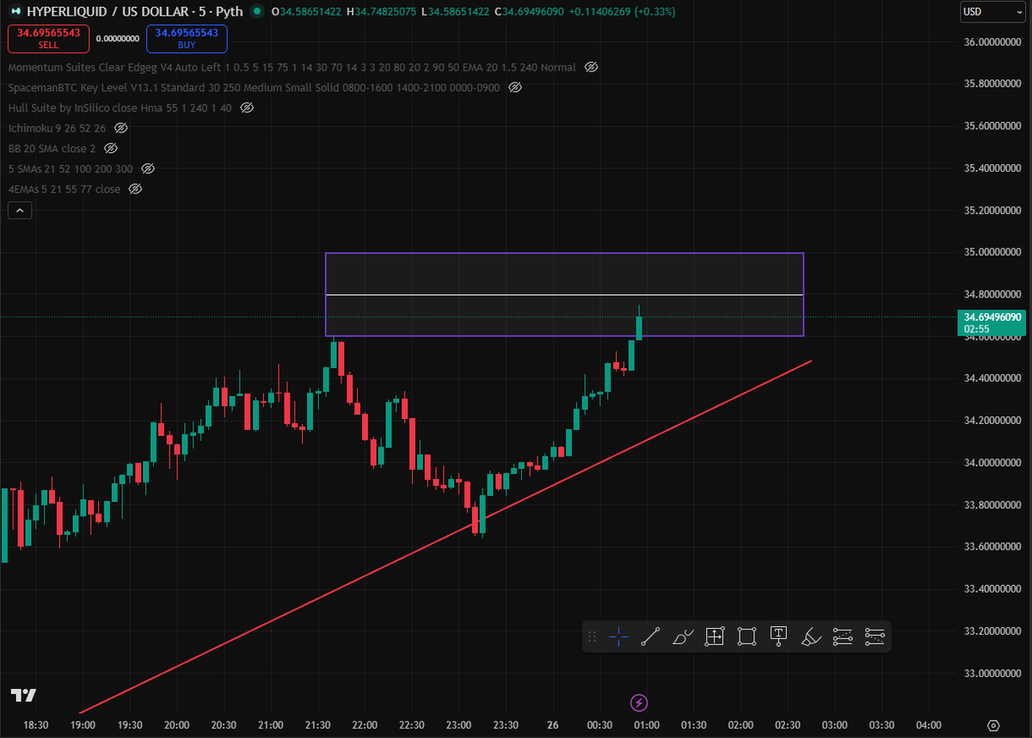The height and width of the screenshot is (738, 1032).
Task: Open the TradingView logo link
Action: coord(23,695)
